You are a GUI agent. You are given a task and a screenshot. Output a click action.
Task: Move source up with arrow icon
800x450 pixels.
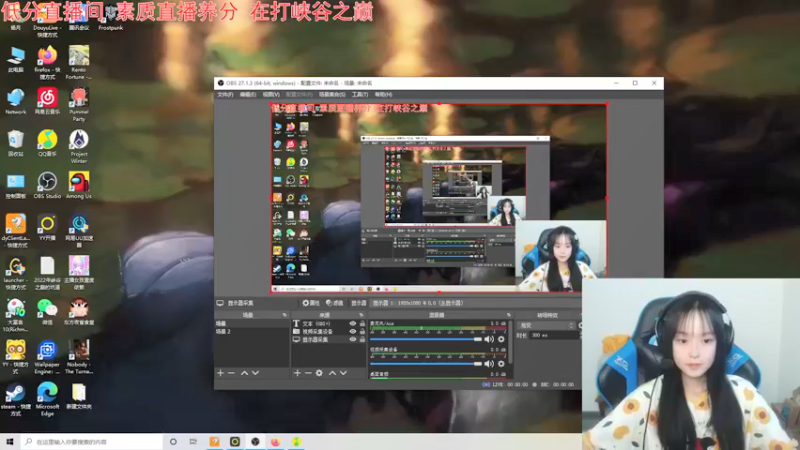coord(332,373)
